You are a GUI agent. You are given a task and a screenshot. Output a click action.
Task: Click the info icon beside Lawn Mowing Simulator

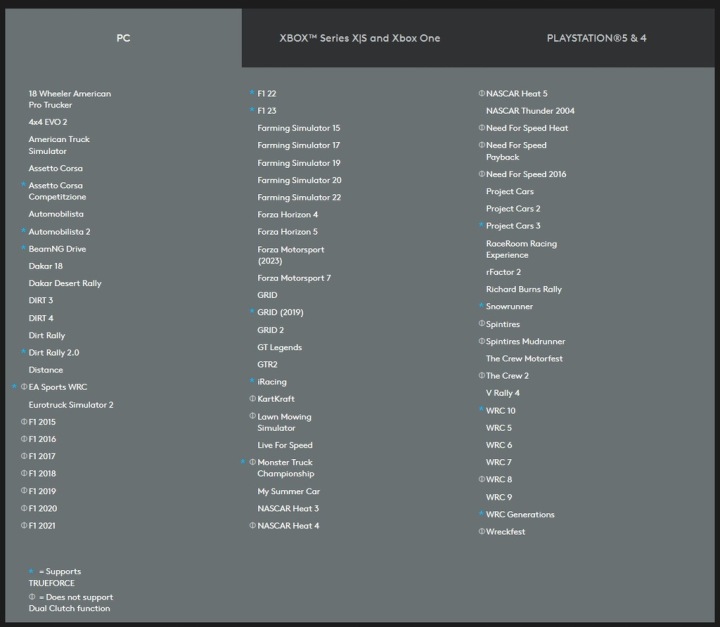(253, 416)
